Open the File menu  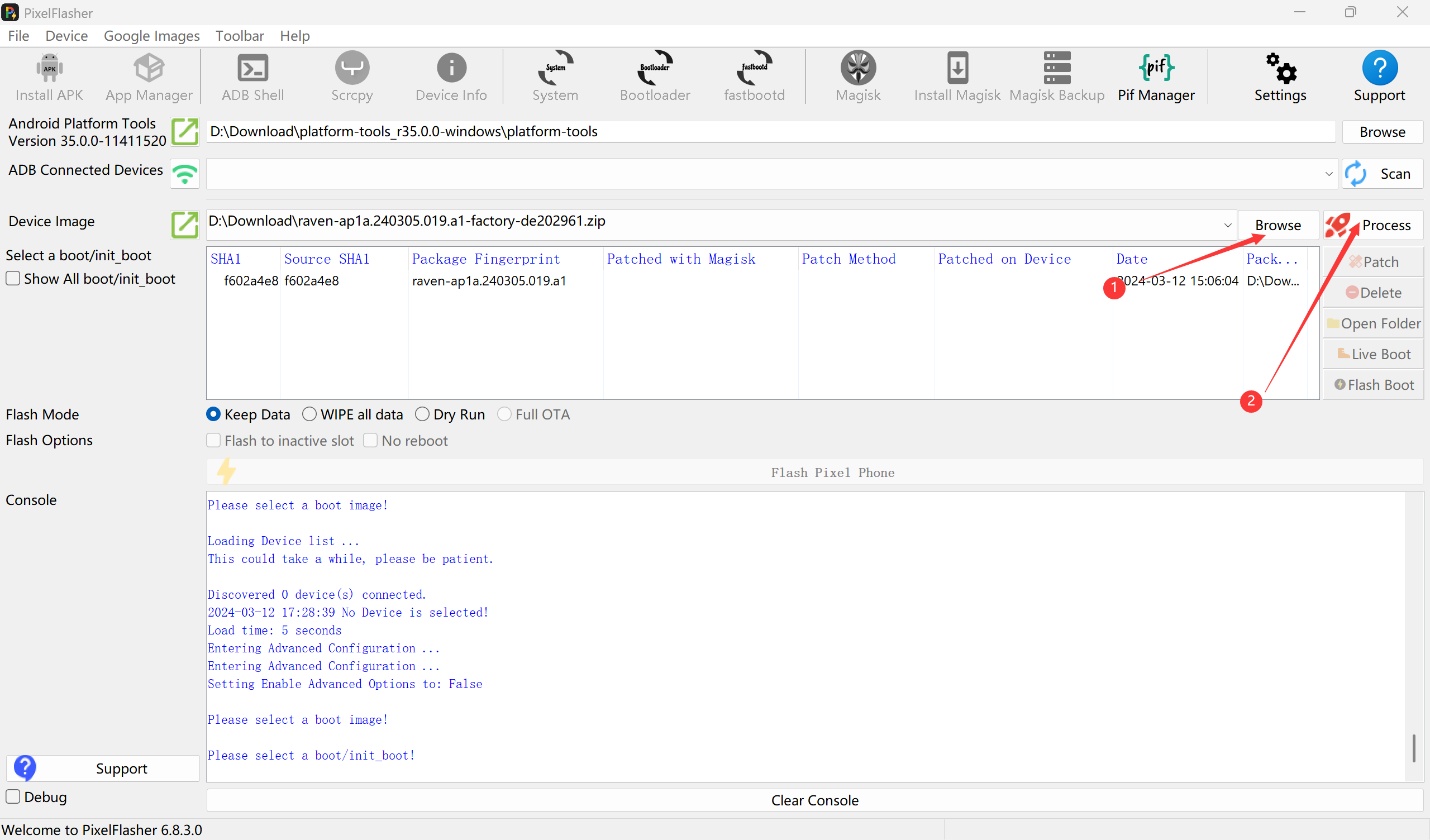[19, 36]
